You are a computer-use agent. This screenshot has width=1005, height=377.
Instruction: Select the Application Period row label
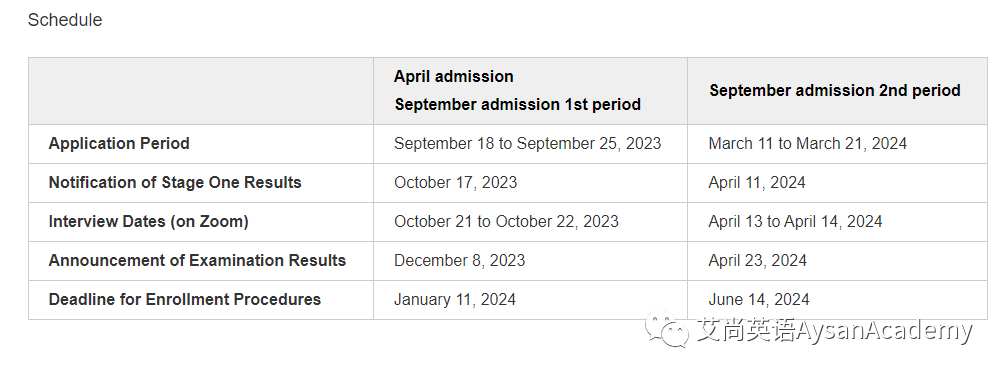[119, 143]
